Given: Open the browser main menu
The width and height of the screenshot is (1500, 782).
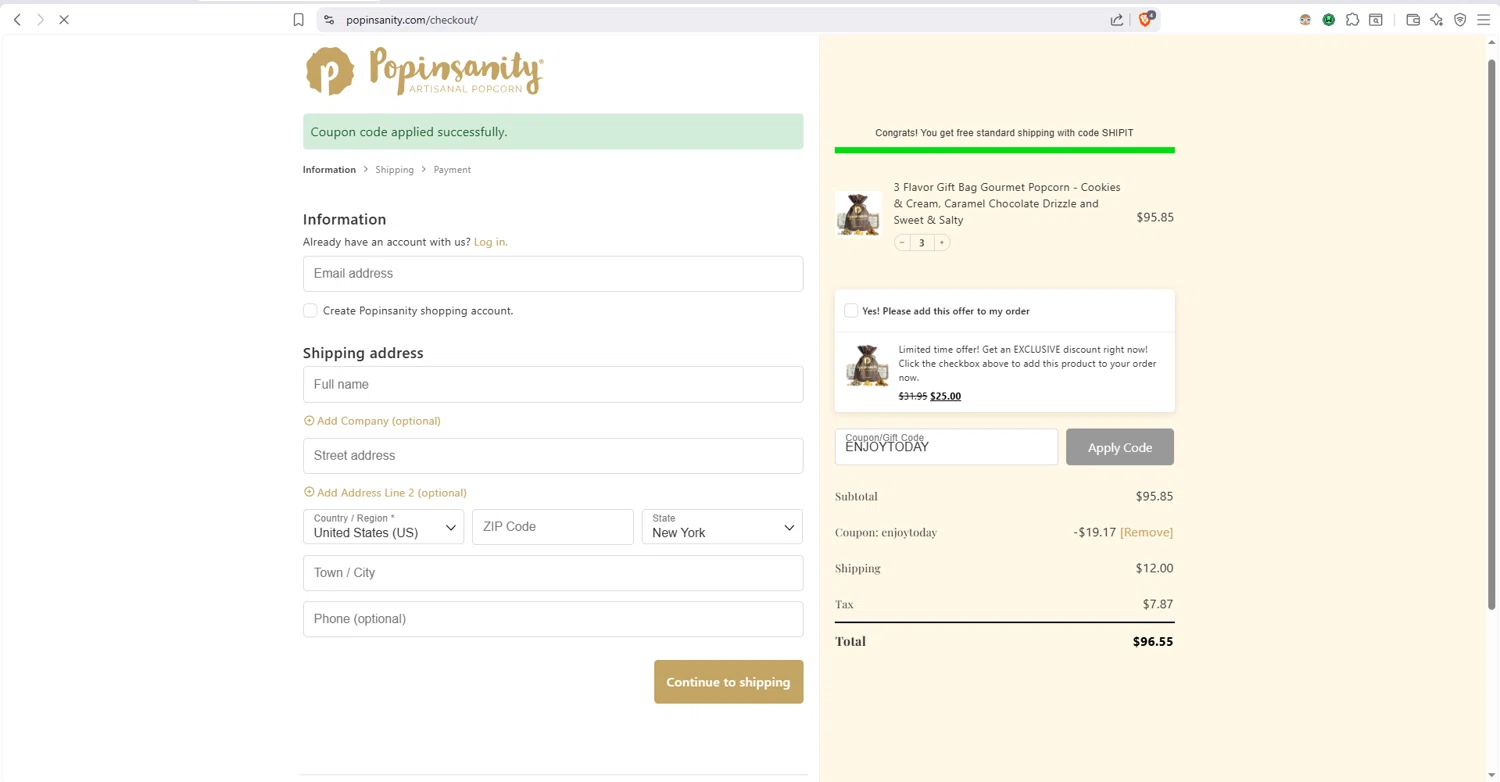Looking at the screenshot, I should 1484,19.
